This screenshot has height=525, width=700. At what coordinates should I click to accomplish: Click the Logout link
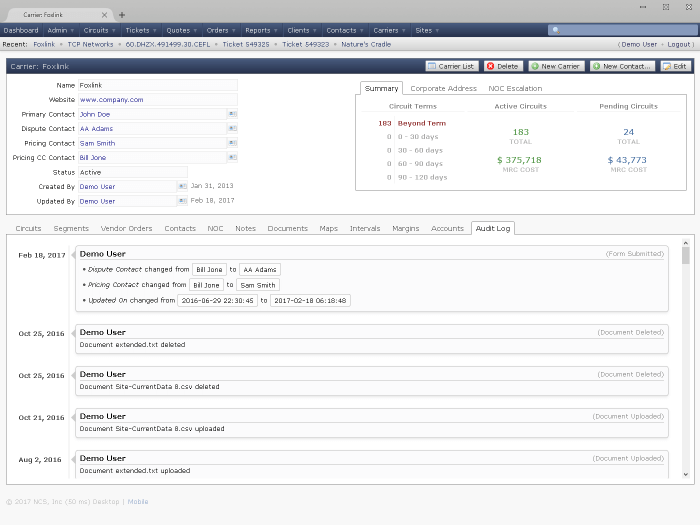680,45
